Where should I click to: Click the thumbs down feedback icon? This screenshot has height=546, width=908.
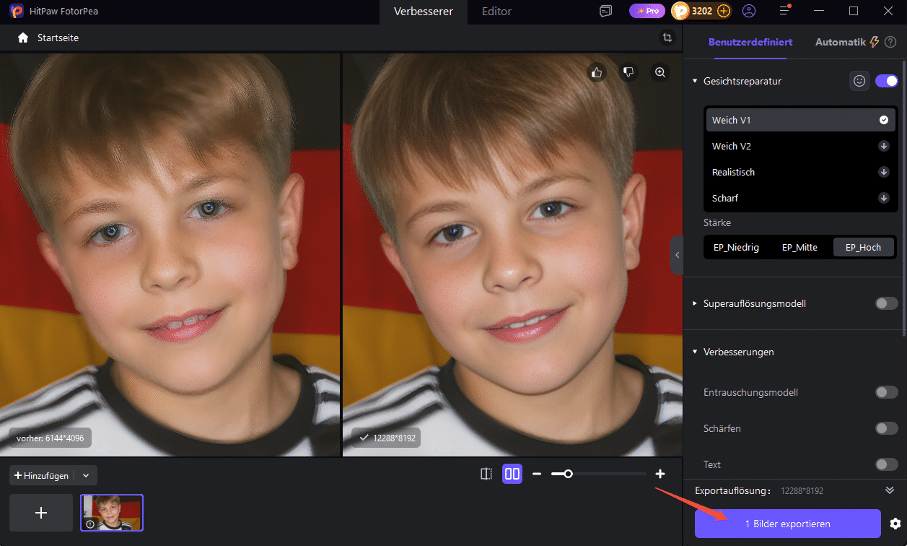coord(628,72)
